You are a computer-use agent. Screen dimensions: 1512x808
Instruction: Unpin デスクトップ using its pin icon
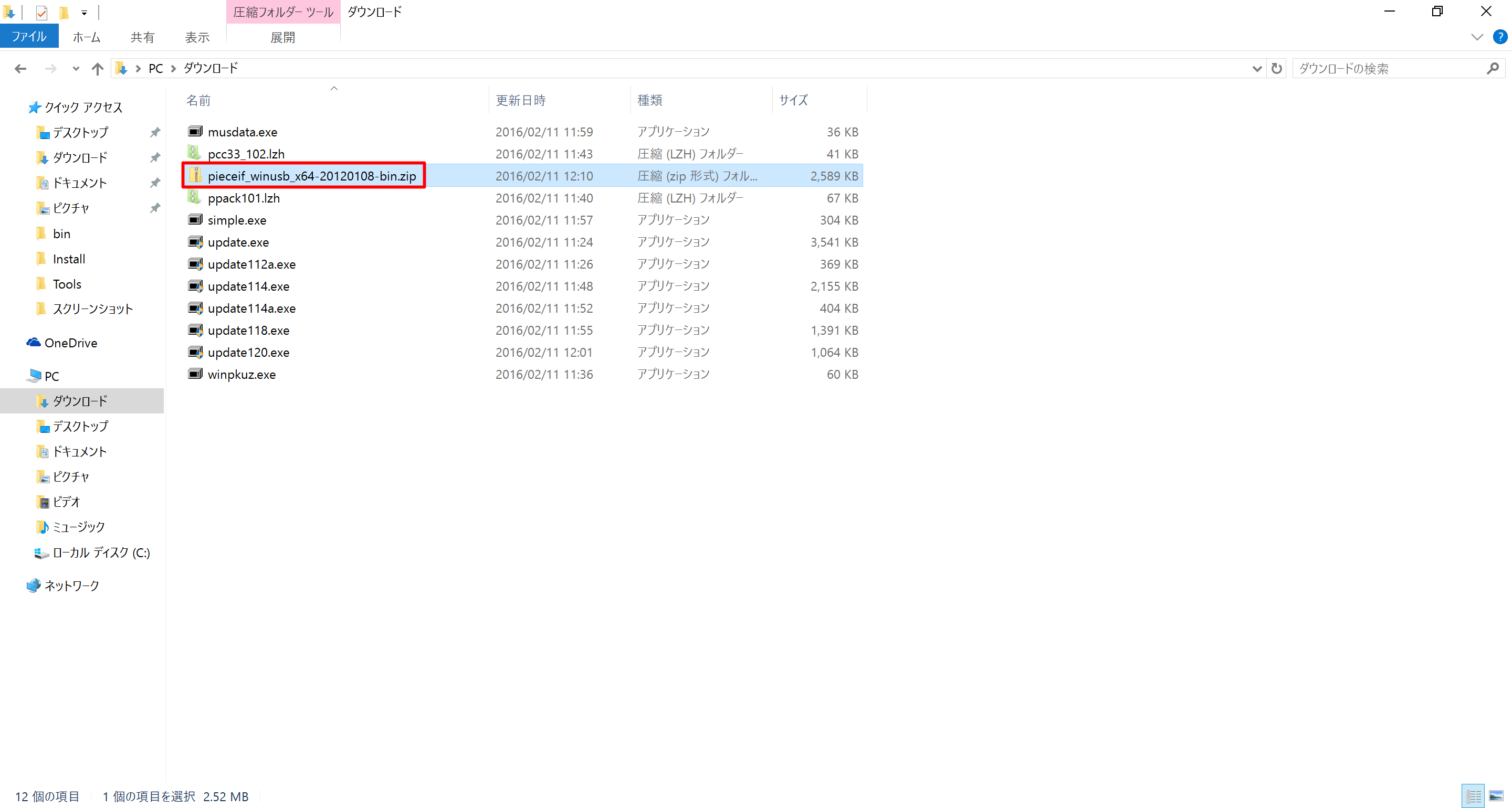click(155, 133)
